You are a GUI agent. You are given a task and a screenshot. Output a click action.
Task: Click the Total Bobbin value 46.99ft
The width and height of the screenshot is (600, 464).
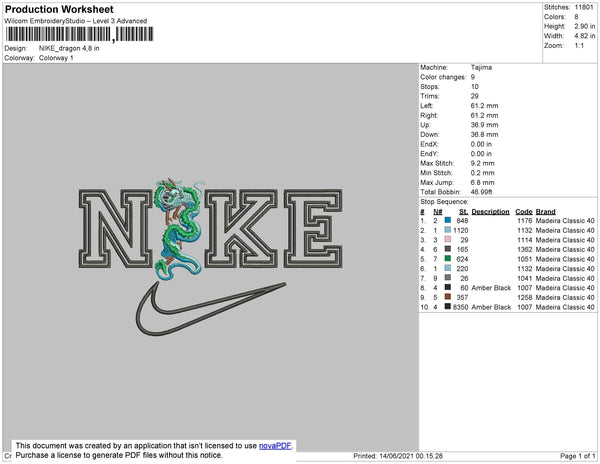click(x=481, y=192)
